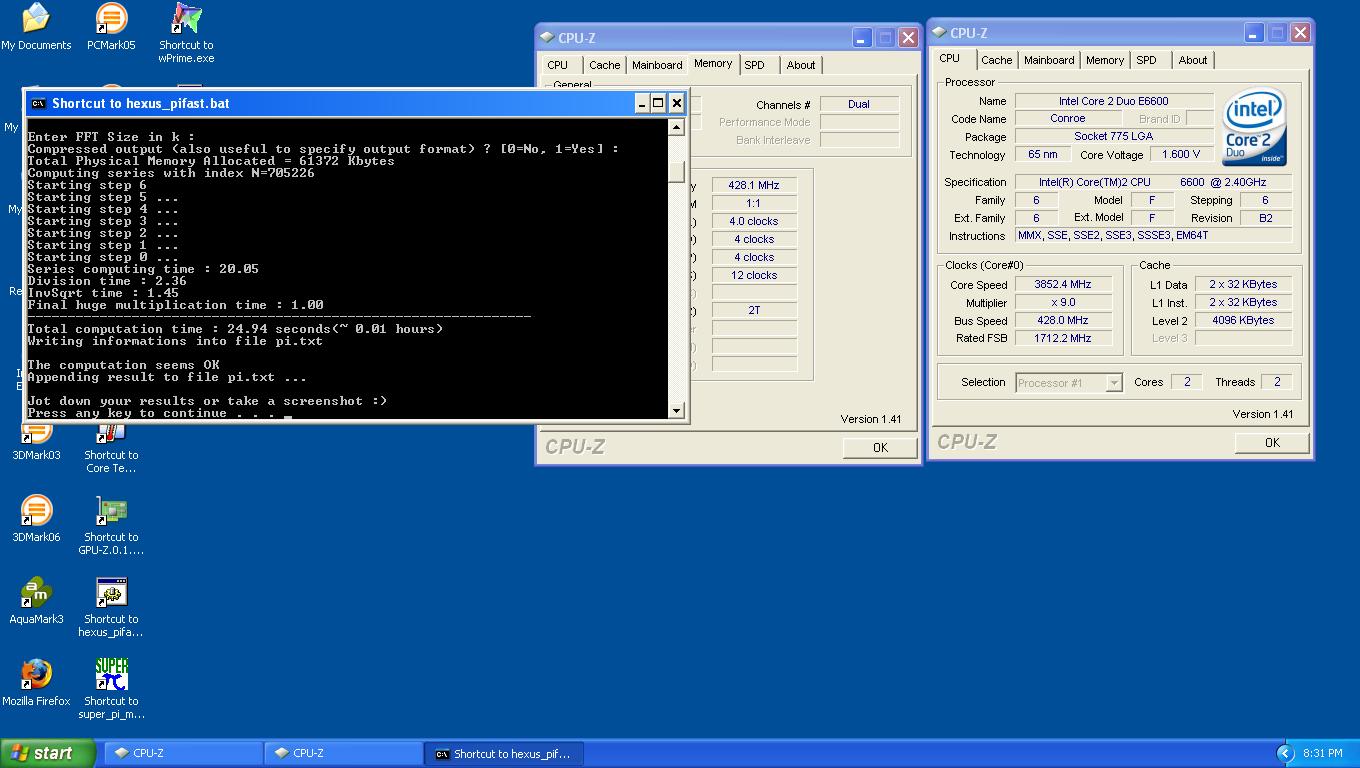Click the Name field Intel Core 2 Duo E6600

point(1114,101)
